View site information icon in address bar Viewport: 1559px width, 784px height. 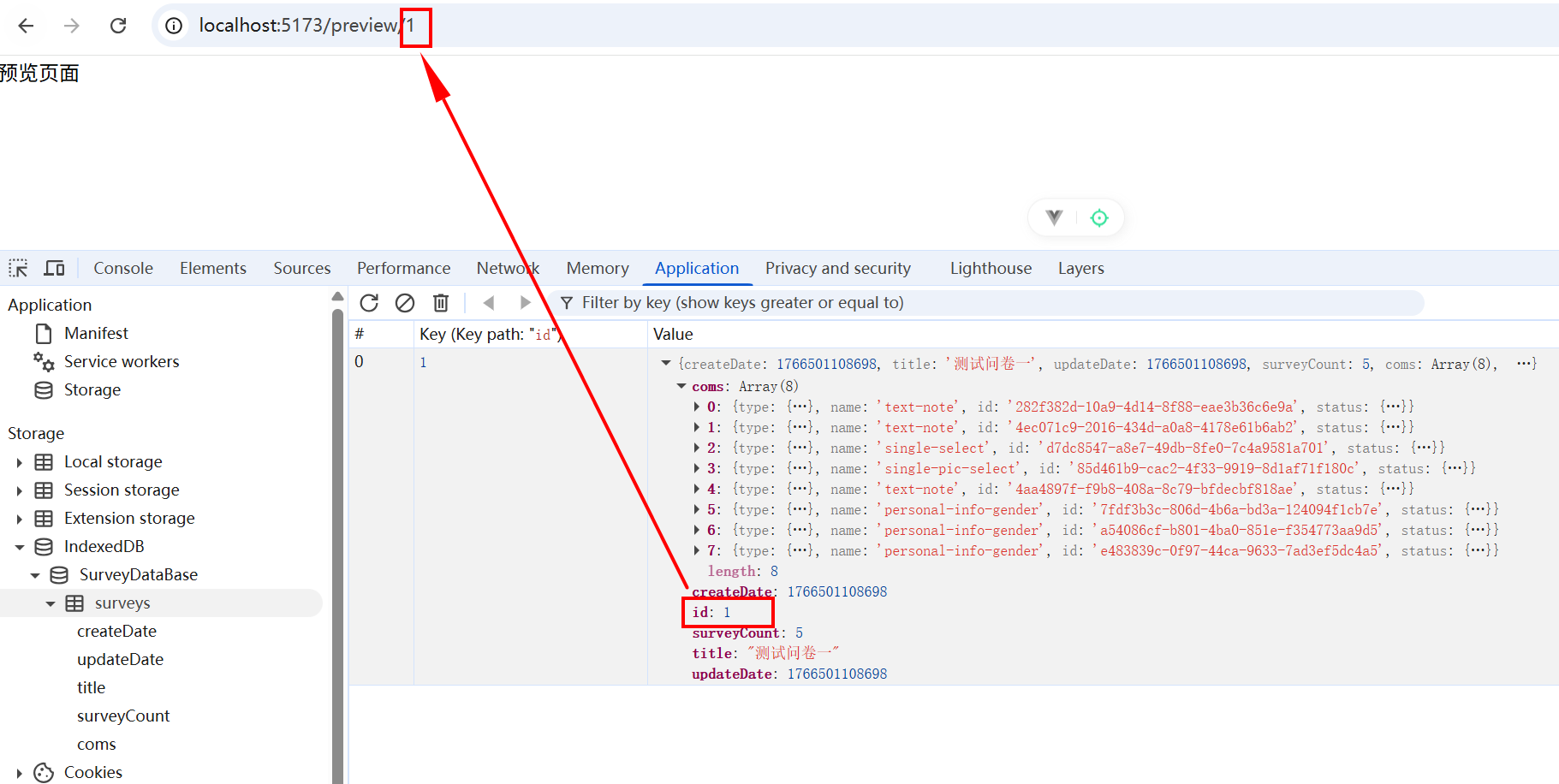tap(174, 26)
